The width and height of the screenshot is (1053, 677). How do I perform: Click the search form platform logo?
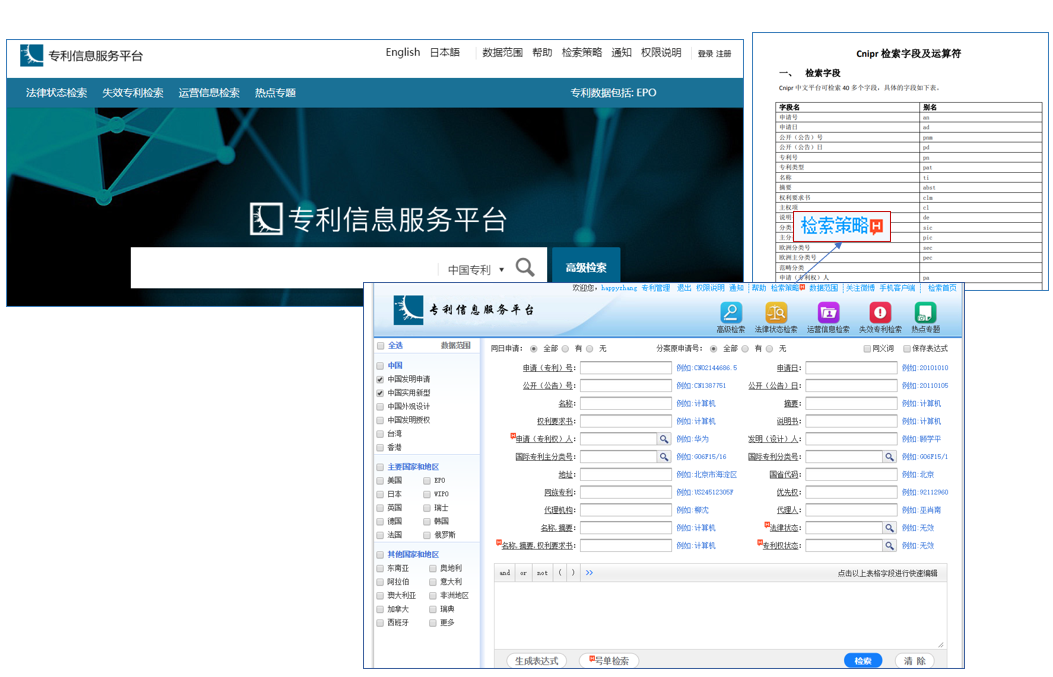(x=408, y=310)
